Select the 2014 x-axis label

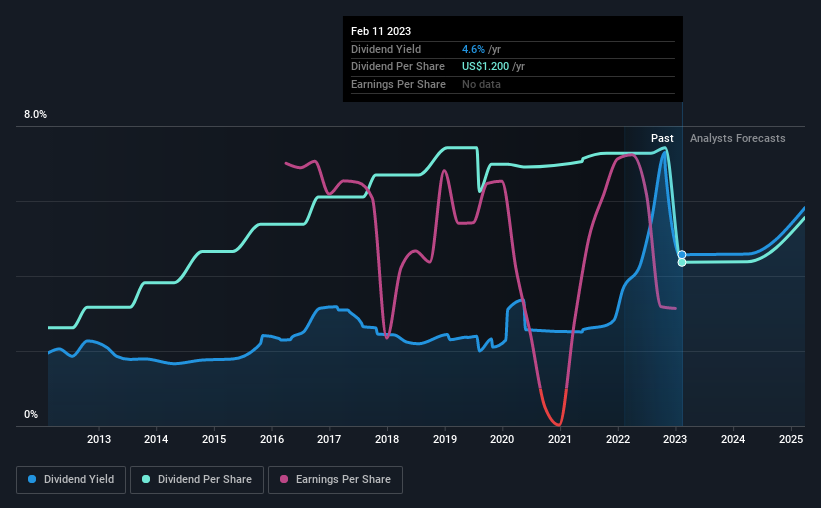[x=156, y=439]
